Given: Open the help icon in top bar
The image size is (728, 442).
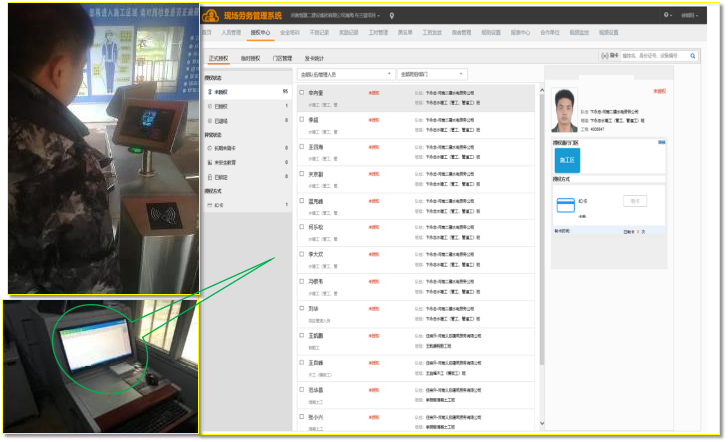Looking at the screenshot, I should pos(667,16).
